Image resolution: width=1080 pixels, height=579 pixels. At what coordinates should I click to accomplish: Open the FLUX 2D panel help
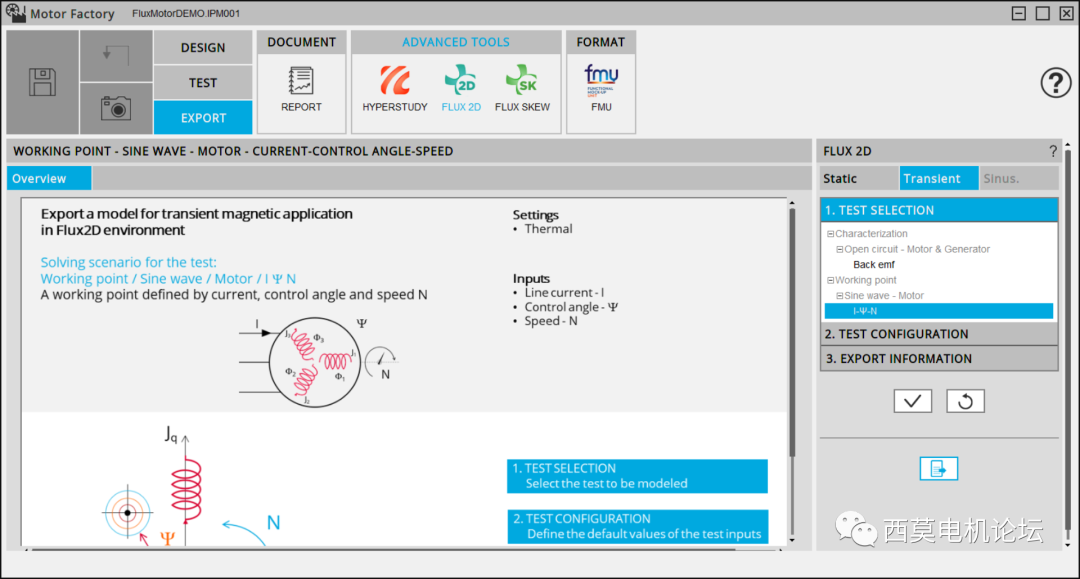point(1052,151)
